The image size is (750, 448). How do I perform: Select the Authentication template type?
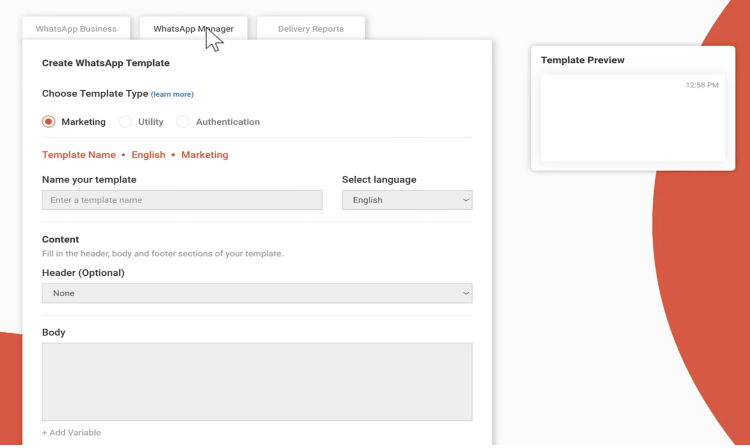coord(183,121)
